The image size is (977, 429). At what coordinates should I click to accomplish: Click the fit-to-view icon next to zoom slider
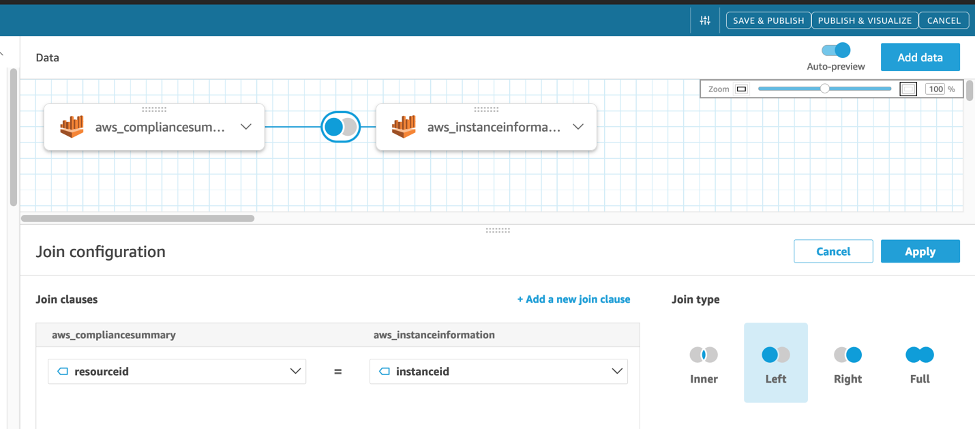click(x=908, y=89)
